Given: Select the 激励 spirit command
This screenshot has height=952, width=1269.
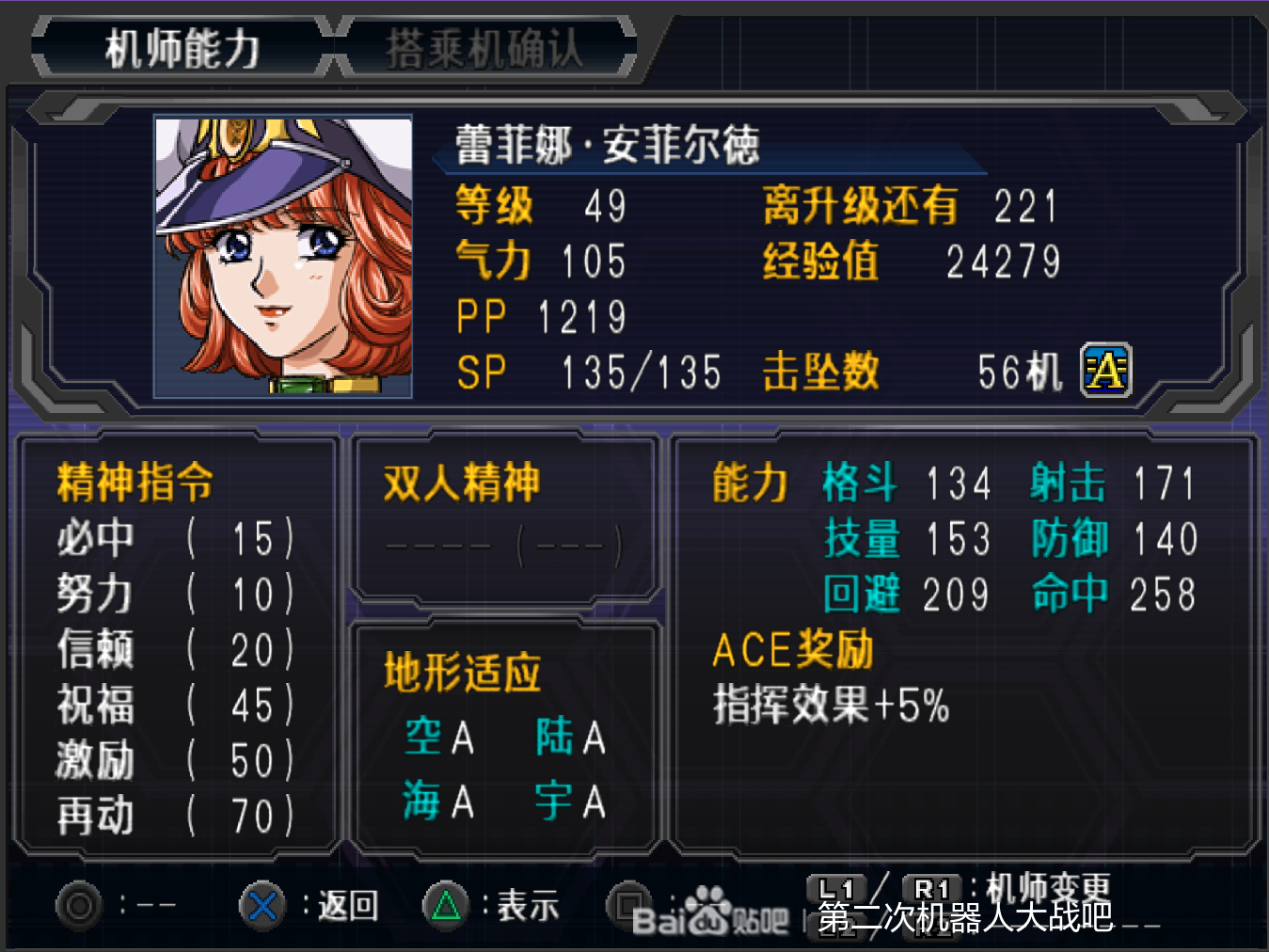Looking at the screenshot, I should [x=175, y=761].
